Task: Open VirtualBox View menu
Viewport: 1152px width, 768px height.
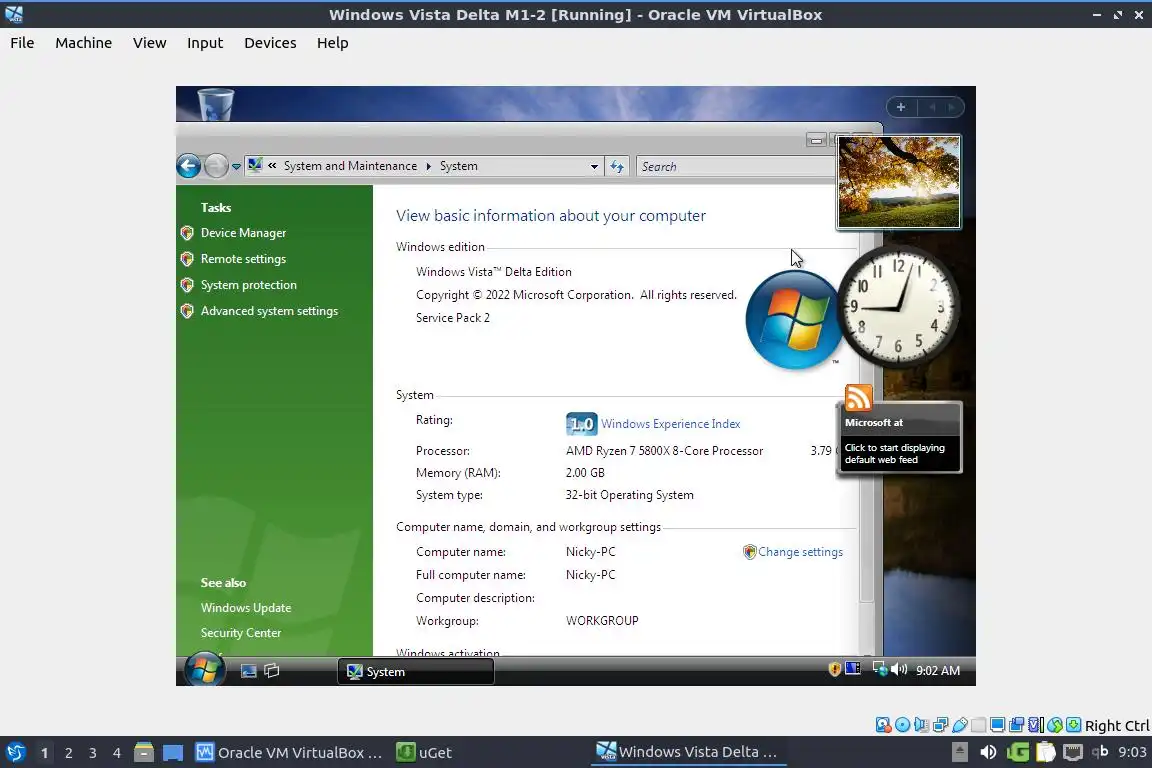Action: tap(149, 43)
